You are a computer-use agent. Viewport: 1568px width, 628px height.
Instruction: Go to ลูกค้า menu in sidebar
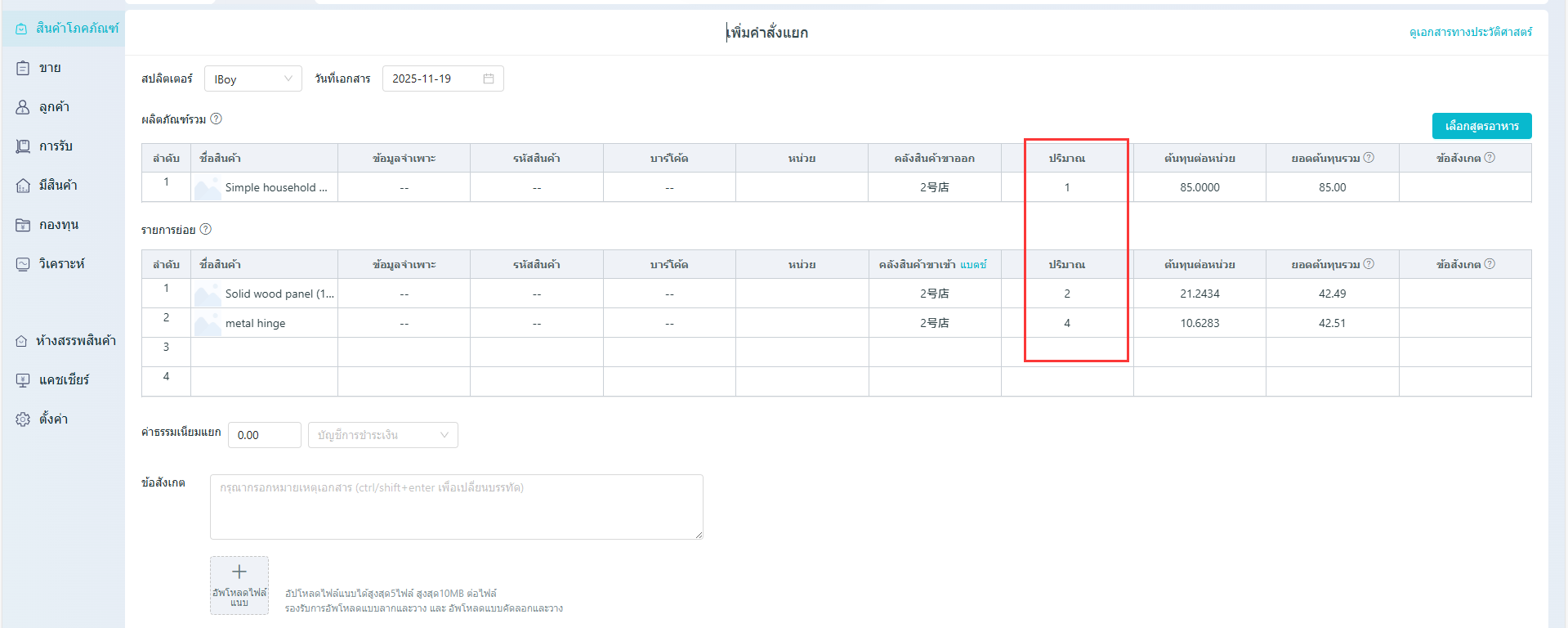pos(54,107)
